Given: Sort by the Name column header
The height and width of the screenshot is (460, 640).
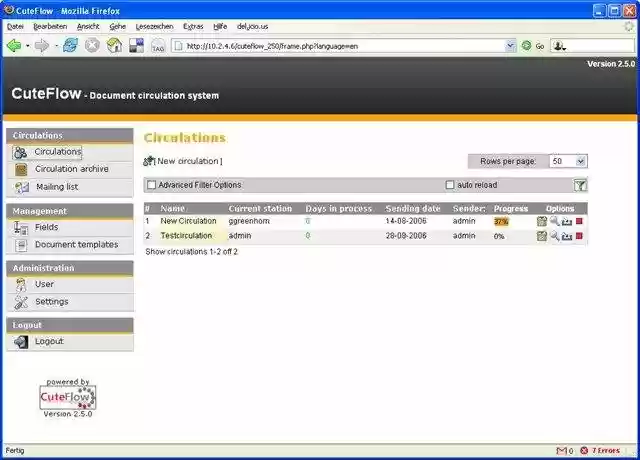Looking at the screenshot, I should [173, 208].
